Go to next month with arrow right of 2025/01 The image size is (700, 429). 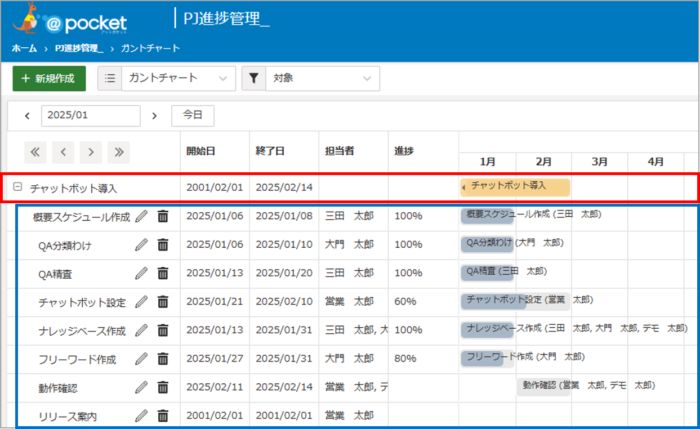pos(154,116)
